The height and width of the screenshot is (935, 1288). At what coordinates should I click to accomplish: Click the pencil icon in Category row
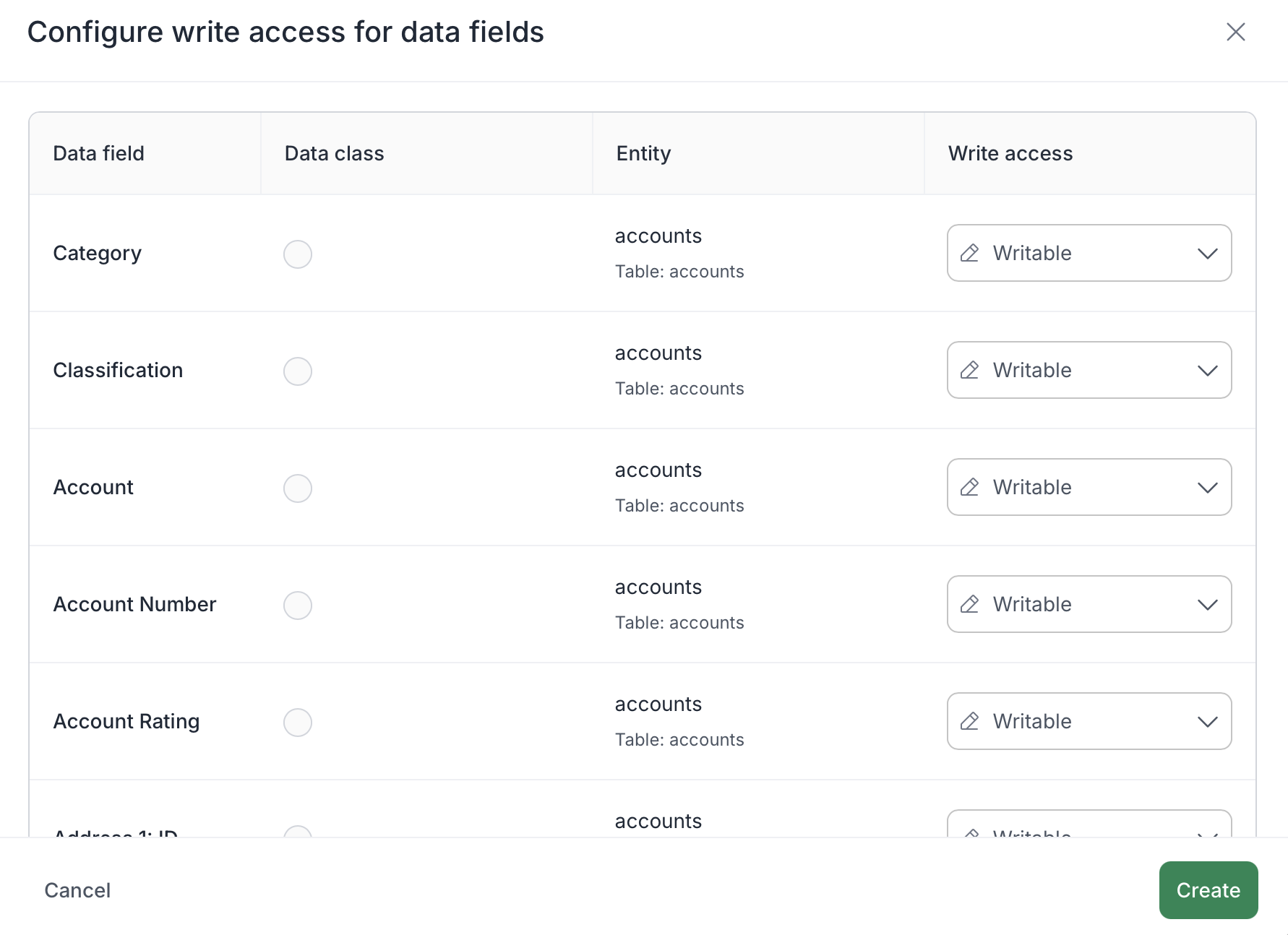point(969,253)
